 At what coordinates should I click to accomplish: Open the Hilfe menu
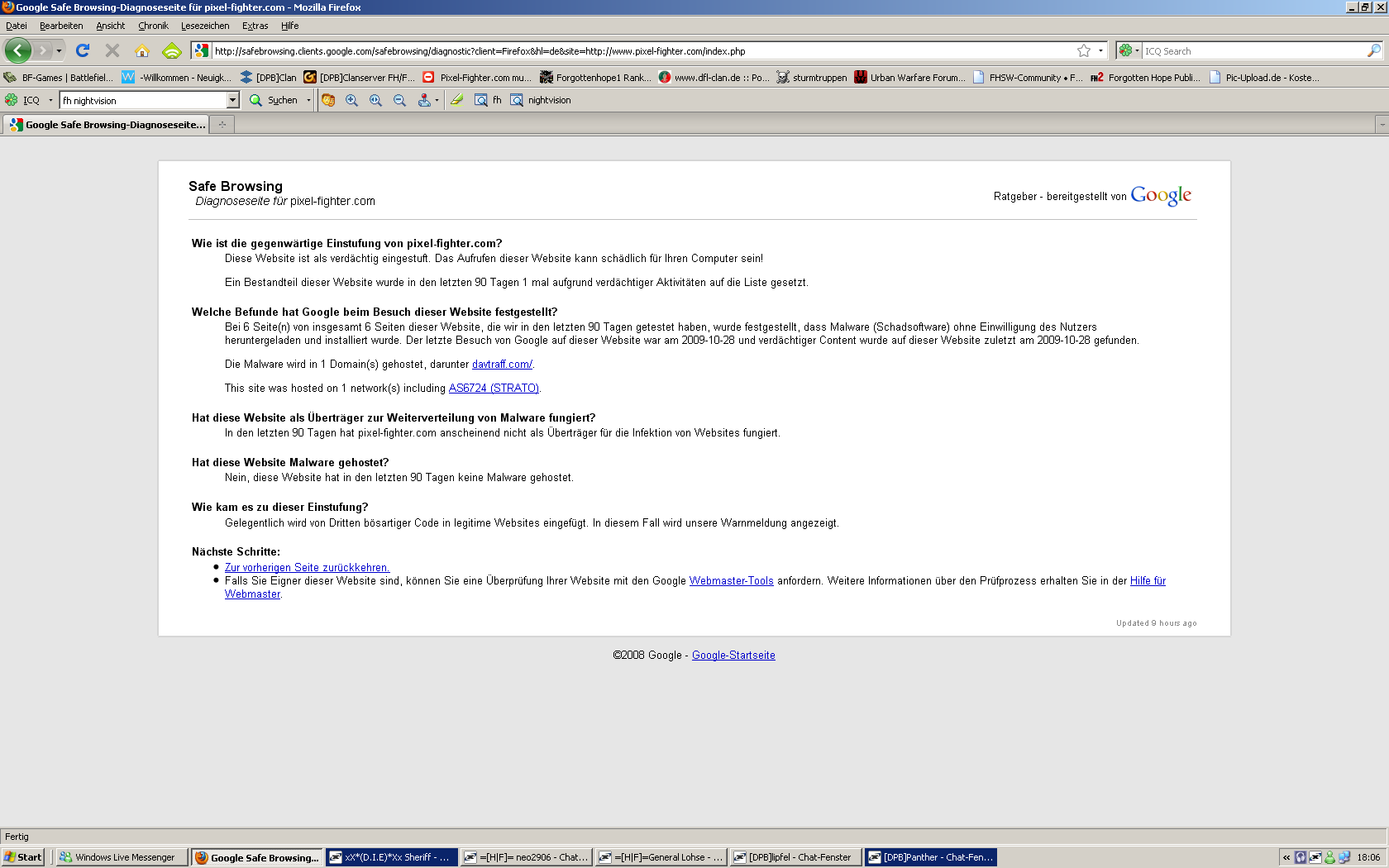[289, 26]
